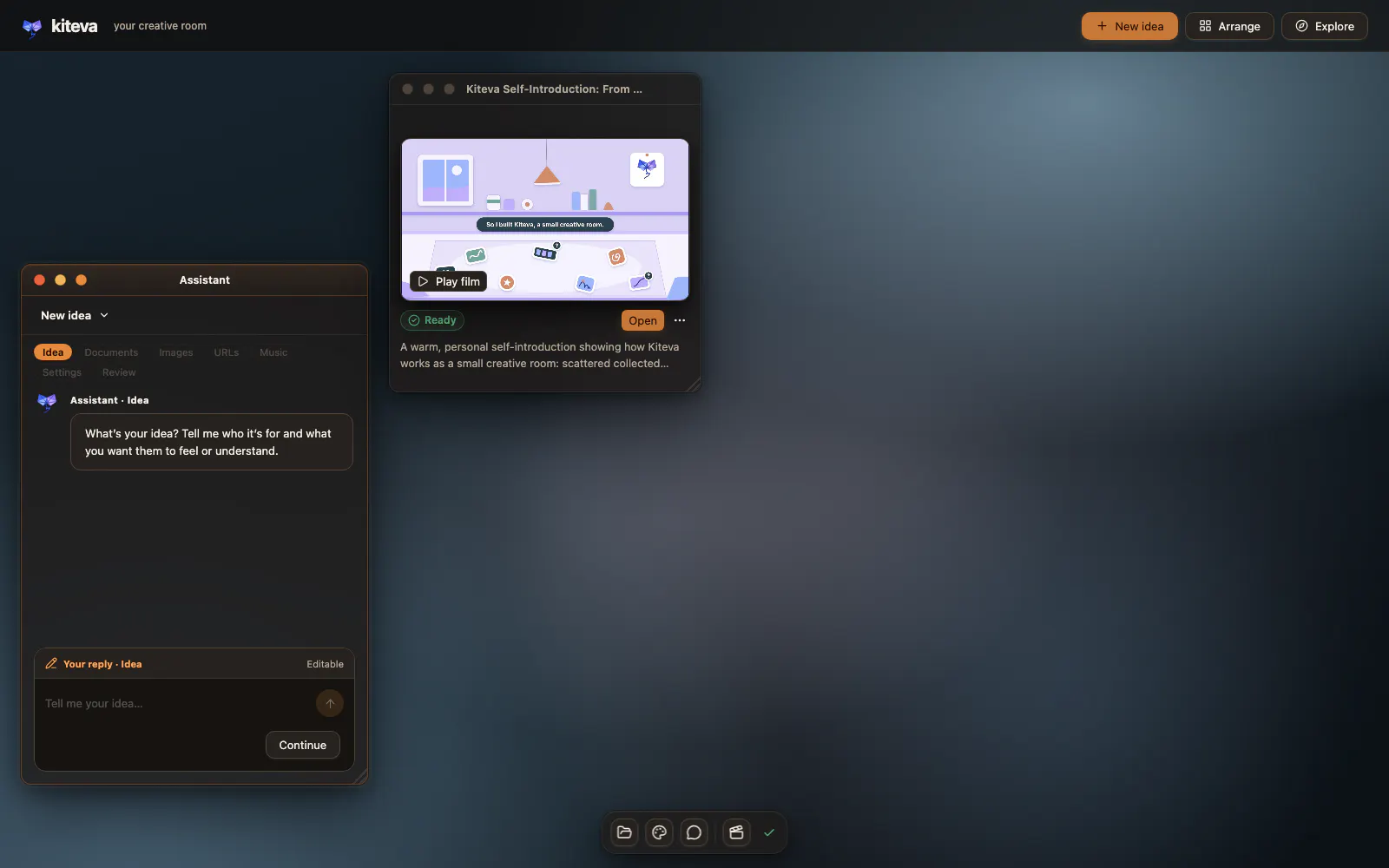Switch to the Music tab

tap(273, 352)
